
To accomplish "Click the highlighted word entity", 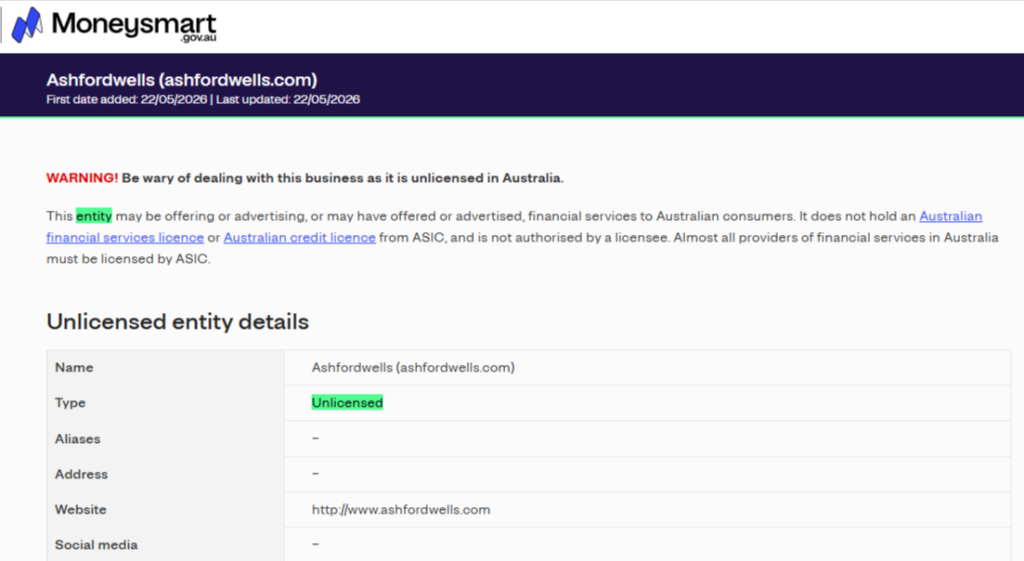I will tap(94, 216).
